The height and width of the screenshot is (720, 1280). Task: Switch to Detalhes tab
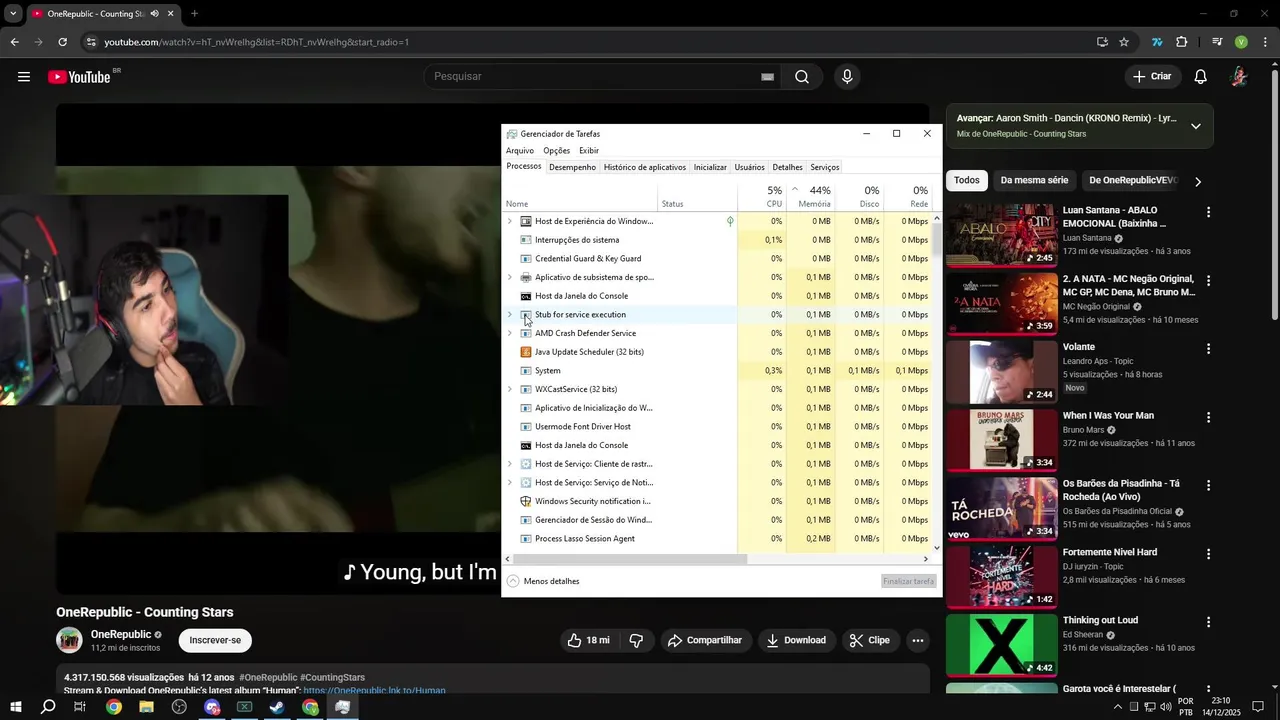tap(787, 167)
